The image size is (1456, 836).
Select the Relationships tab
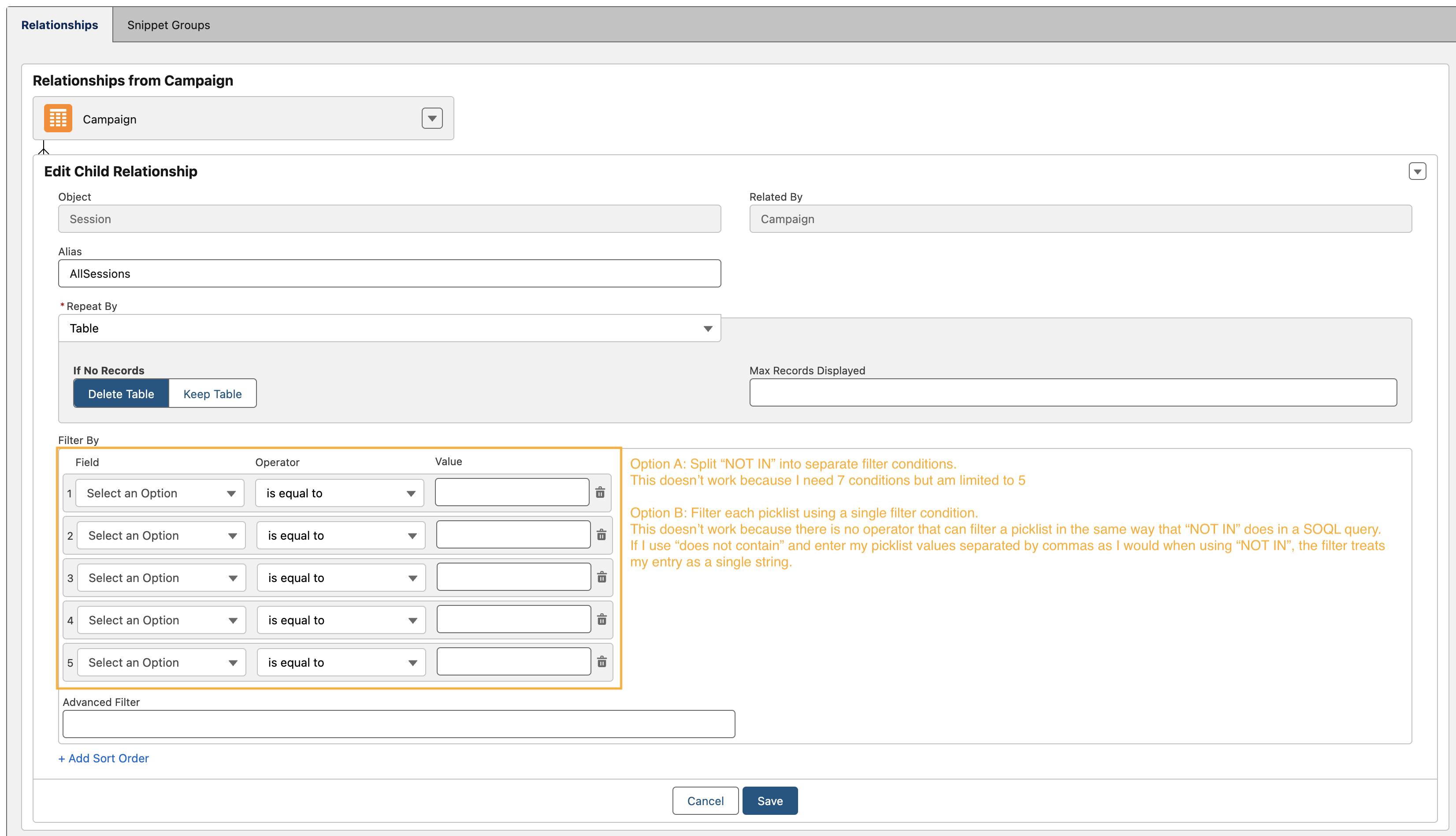click(59, 25)
